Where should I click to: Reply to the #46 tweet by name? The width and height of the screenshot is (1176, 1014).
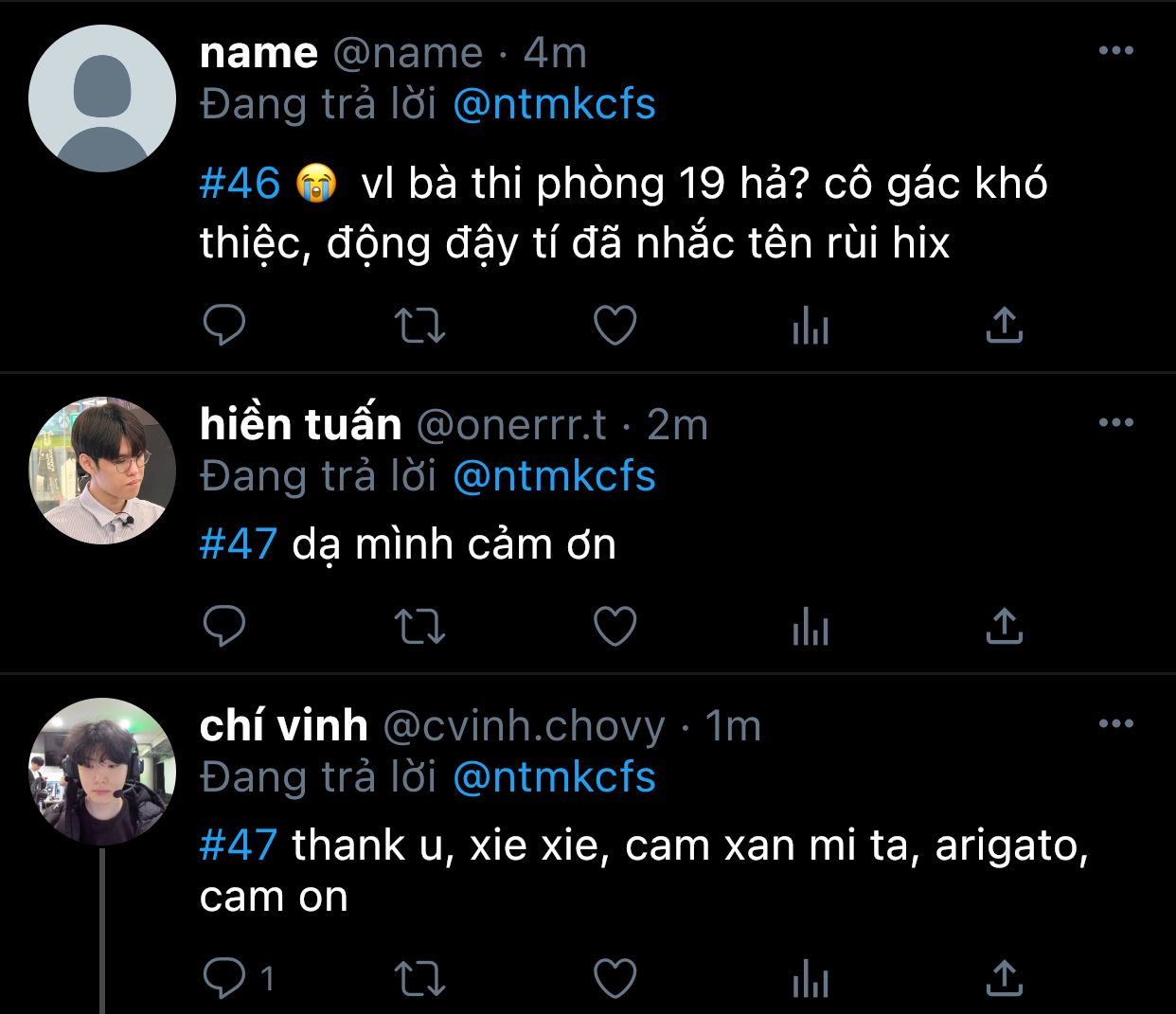[x=224, y=327]
